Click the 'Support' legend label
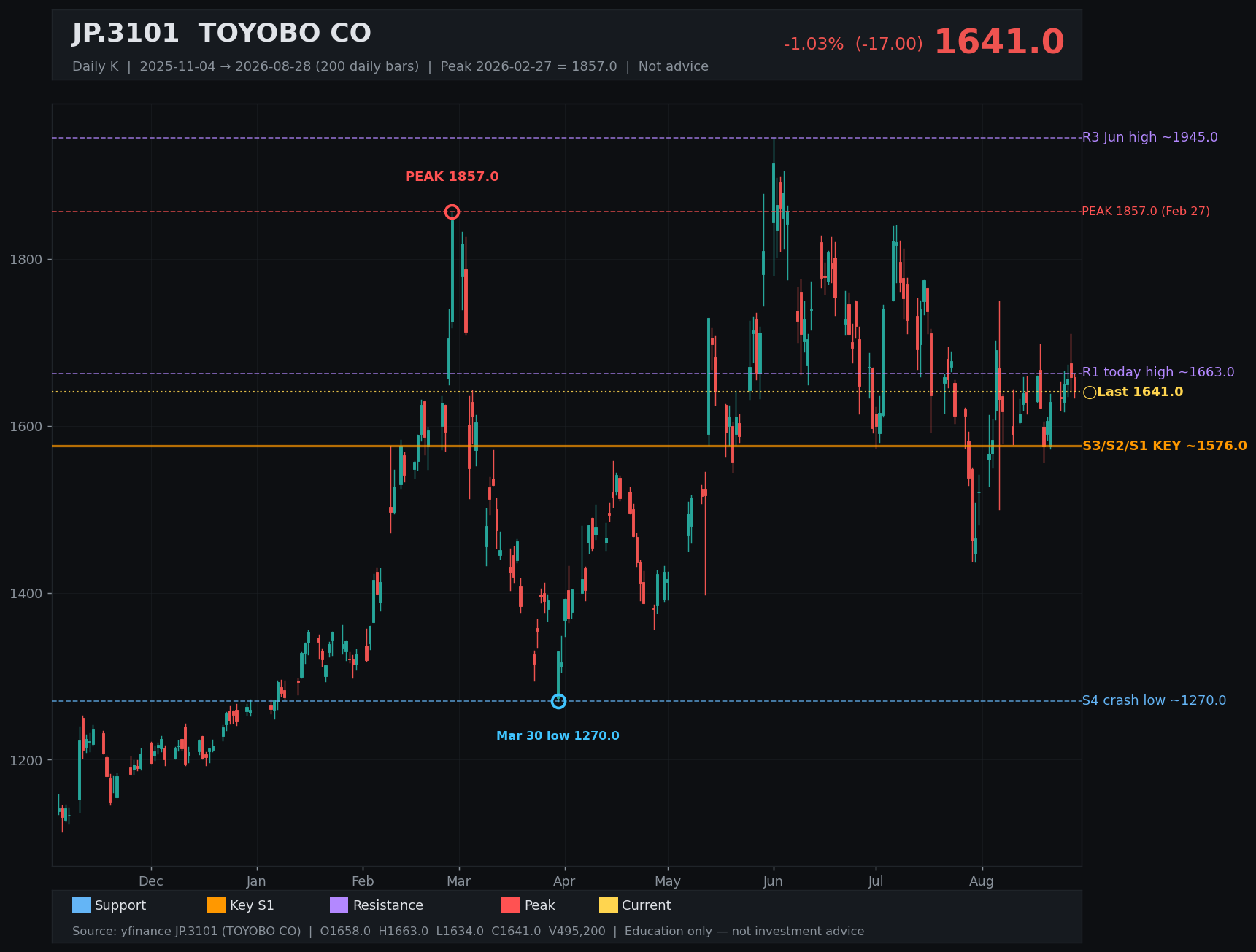The width and height of the screenshot is (1256, 952). (120, 905)
